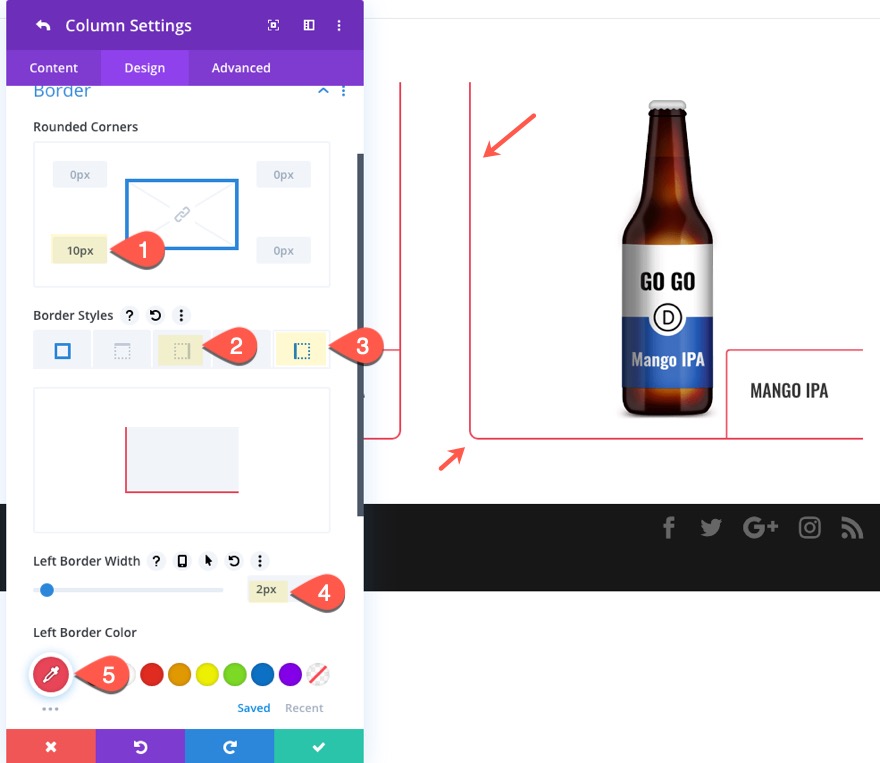Viewport: 880px width, 763px height.
Task: Discard changes with the red X button
Action: tap(51, 746)
